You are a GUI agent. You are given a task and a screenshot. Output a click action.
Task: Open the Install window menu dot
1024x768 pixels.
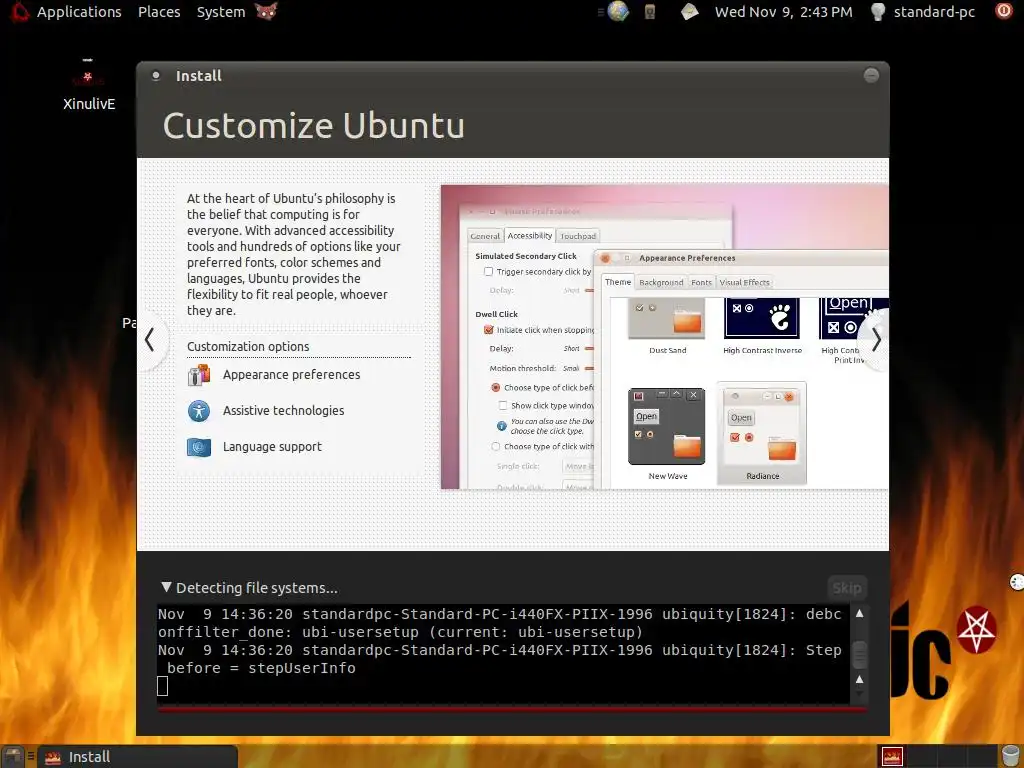click(155, 76)
